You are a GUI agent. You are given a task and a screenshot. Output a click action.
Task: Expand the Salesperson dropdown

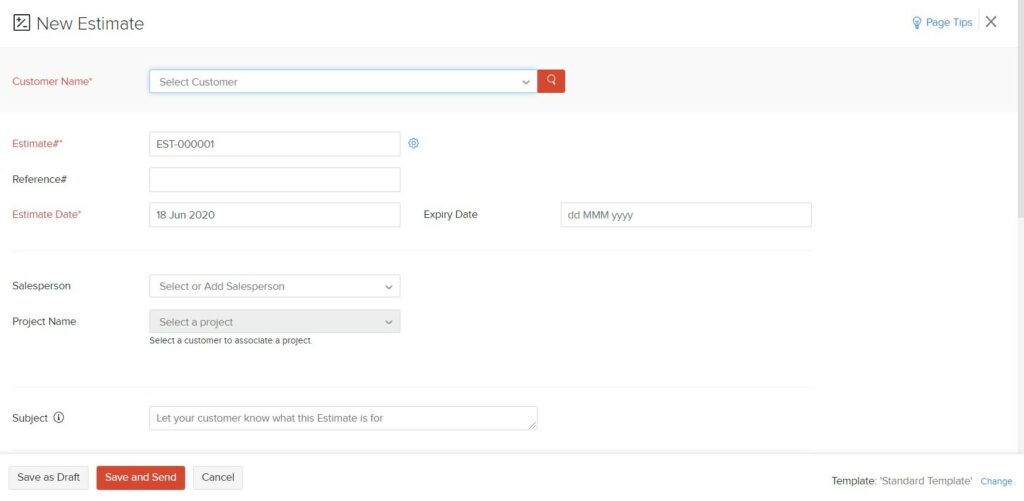(x=274, y=286)
